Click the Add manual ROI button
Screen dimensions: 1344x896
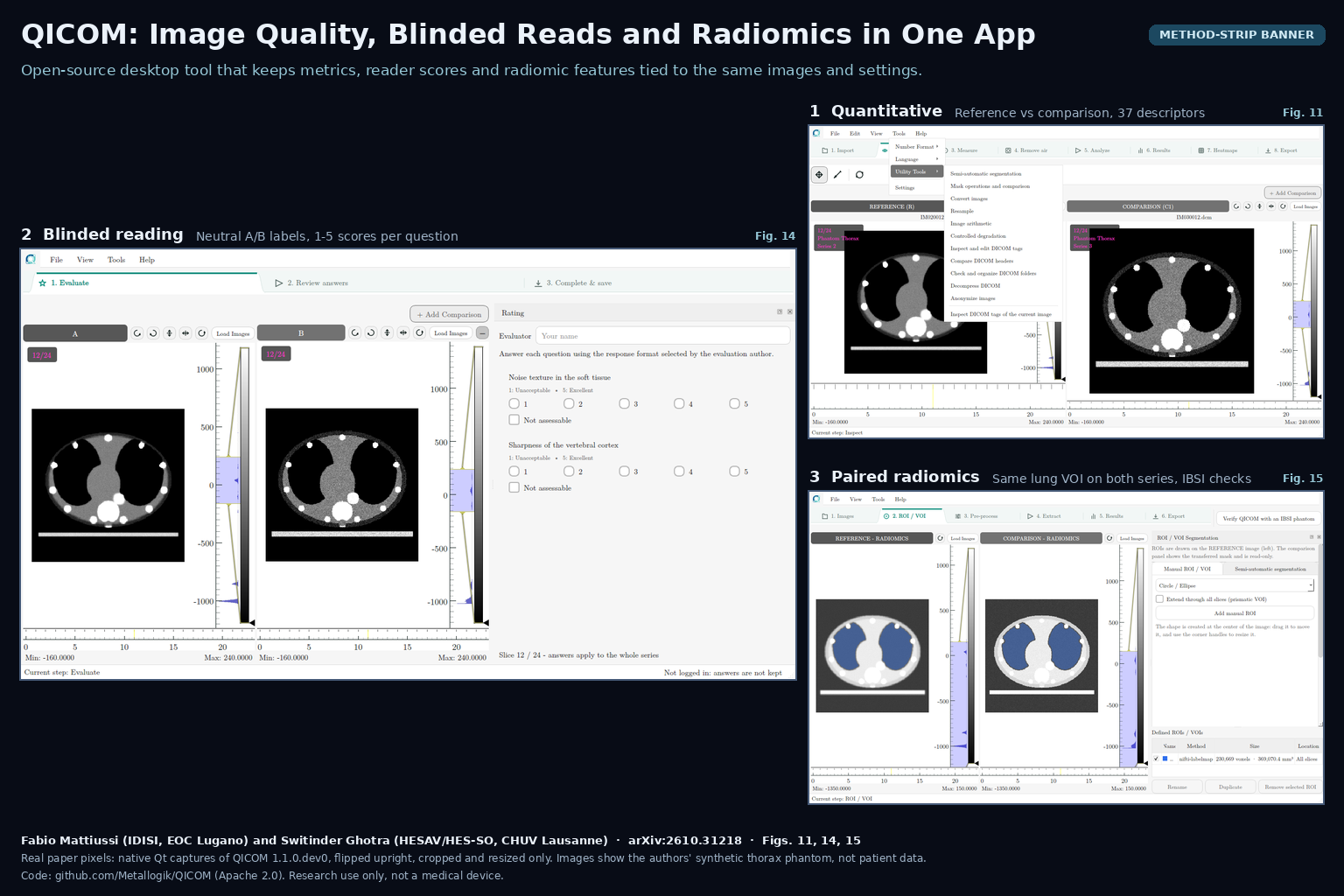point(1235,613)
